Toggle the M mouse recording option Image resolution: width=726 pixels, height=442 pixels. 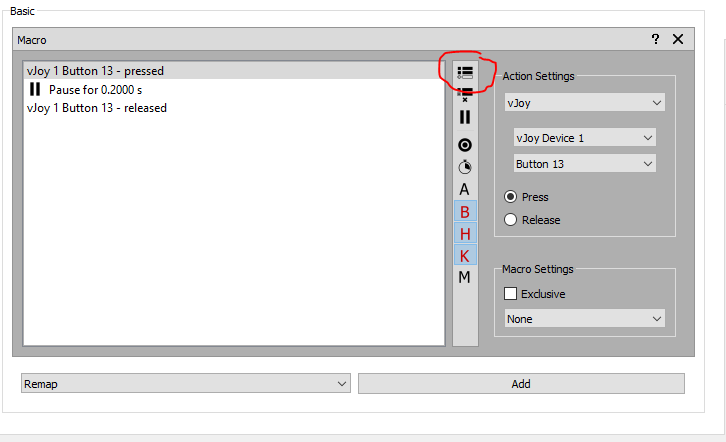pos(464,277)
